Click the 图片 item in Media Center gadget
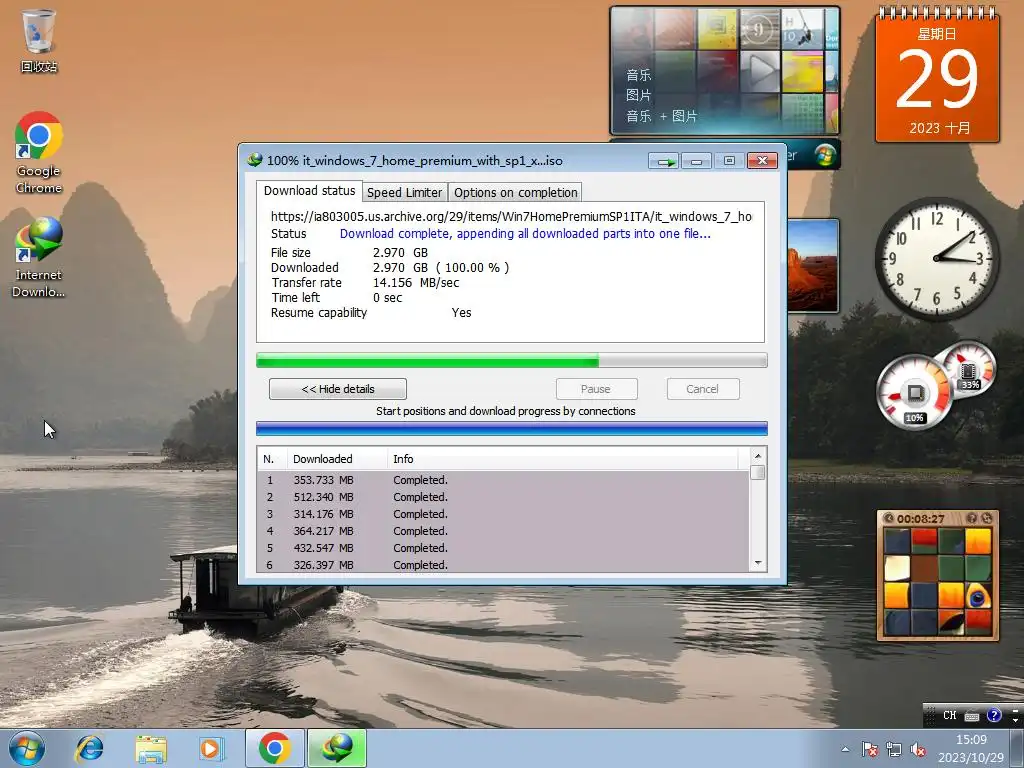The image size is (1024, 768). 638,95
